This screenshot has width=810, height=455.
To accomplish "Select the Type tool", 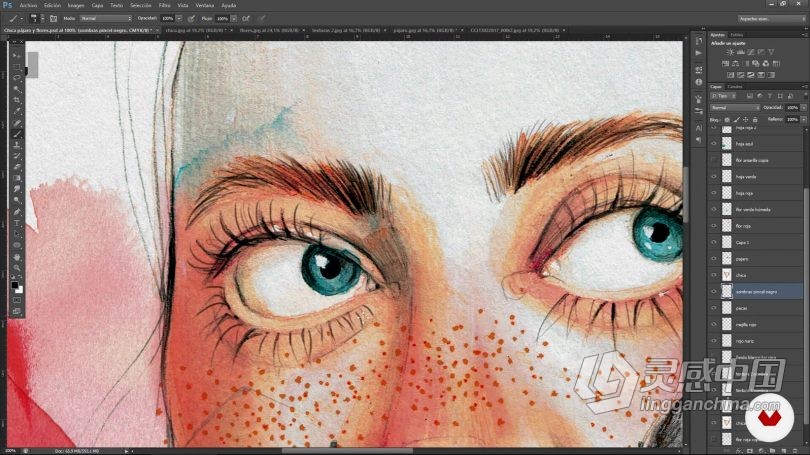I will point(17,223).
